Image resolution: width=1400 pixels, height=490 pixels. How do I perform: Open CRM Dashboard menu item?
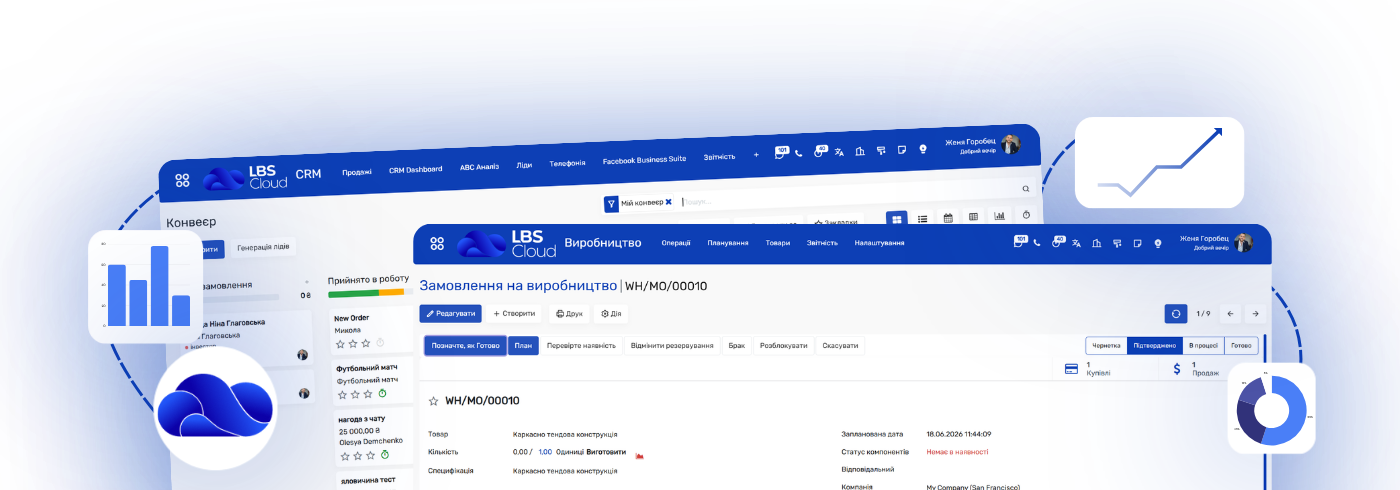(415, 169)
